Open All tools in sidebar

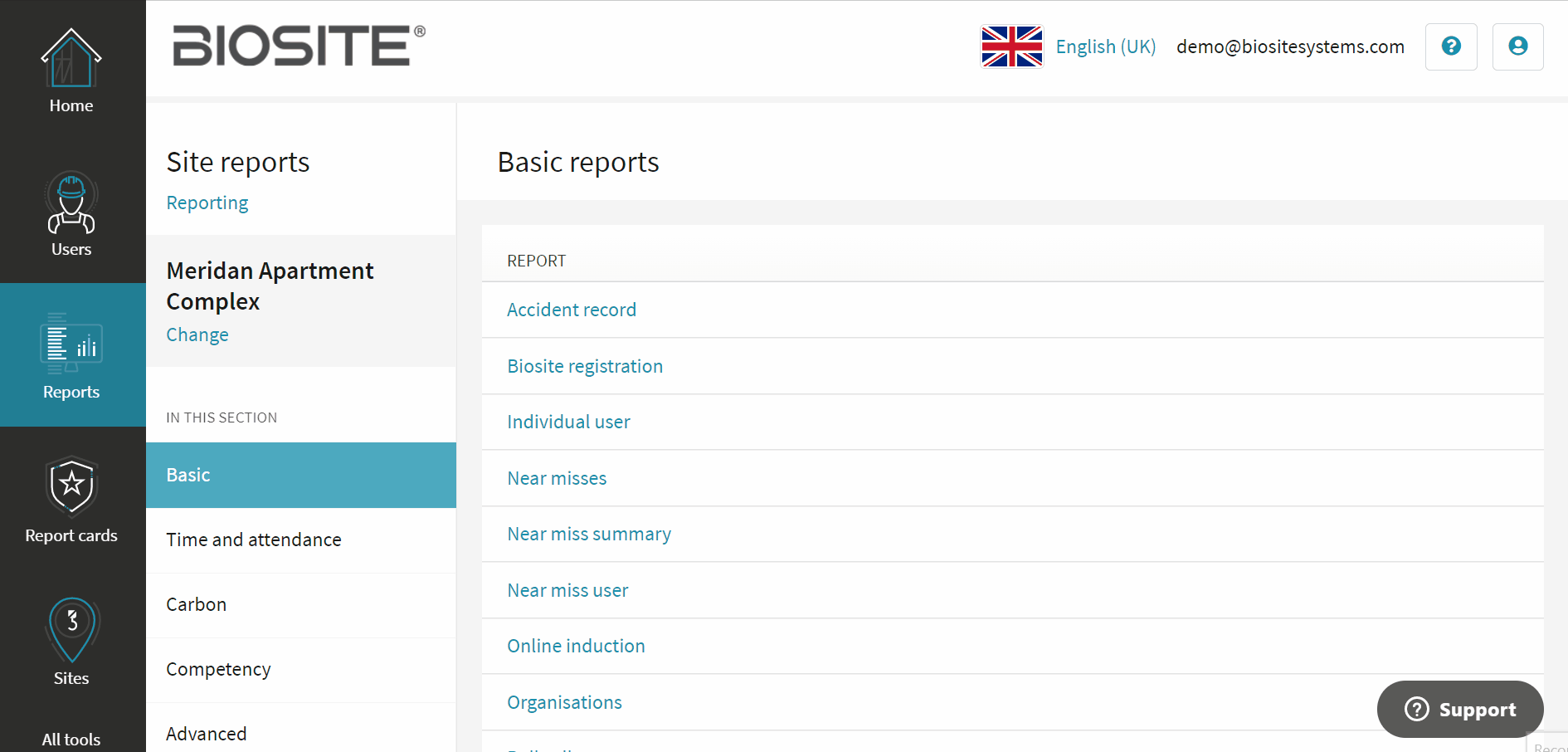coord(71,740)
